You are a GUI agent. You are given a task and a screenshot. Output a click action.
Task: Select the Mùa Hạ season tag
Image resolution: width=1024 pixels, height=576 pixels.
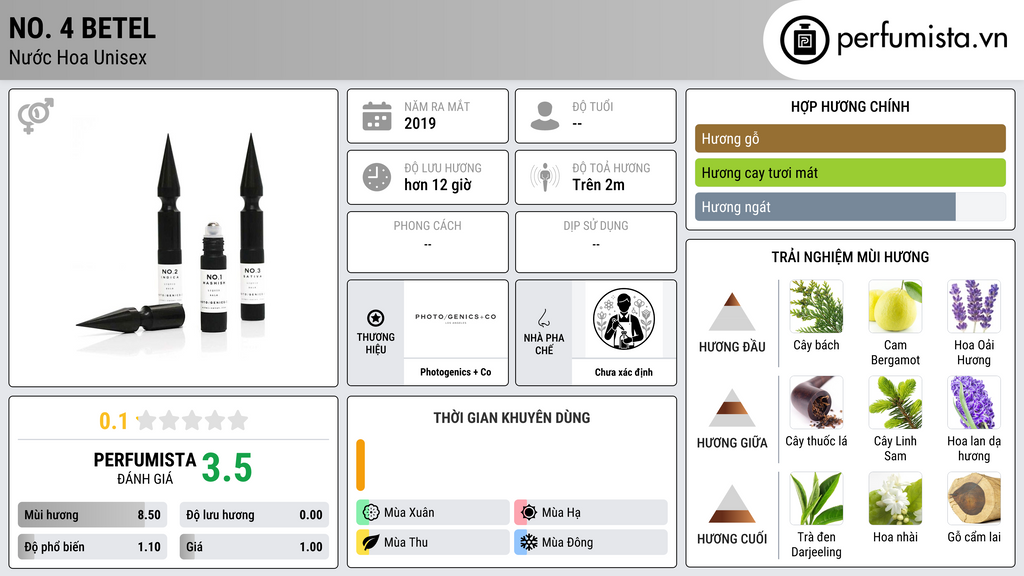click(x=591, y=513)
